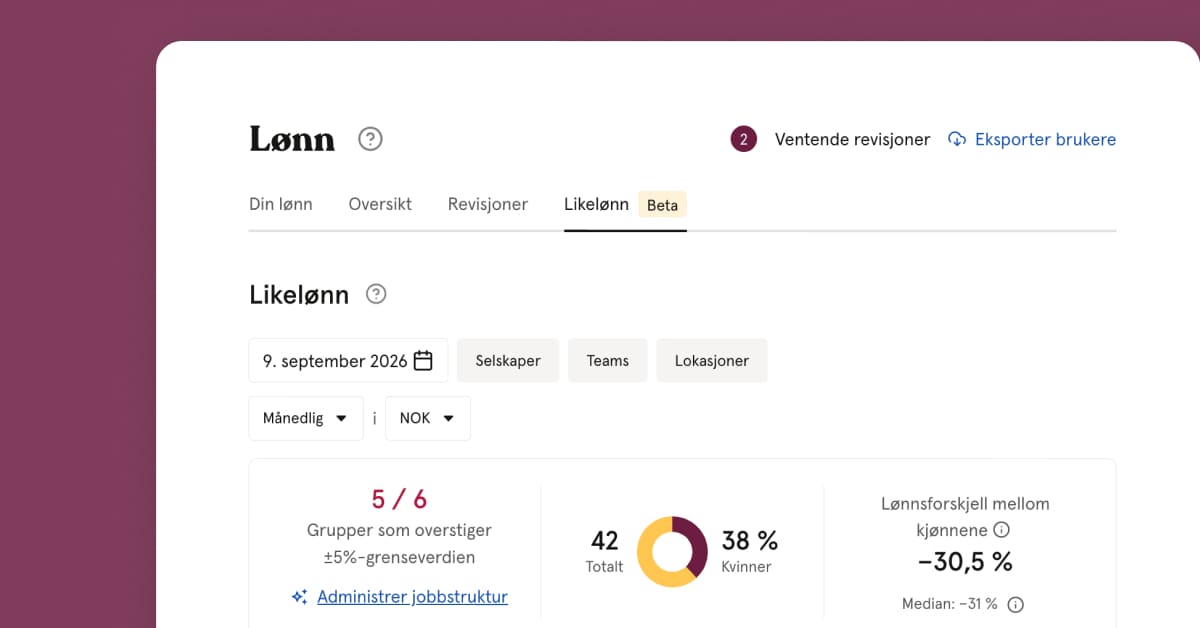1200x628 pixels.
Task: Open Ventende revisjoner link
Action: coord(852,139)
